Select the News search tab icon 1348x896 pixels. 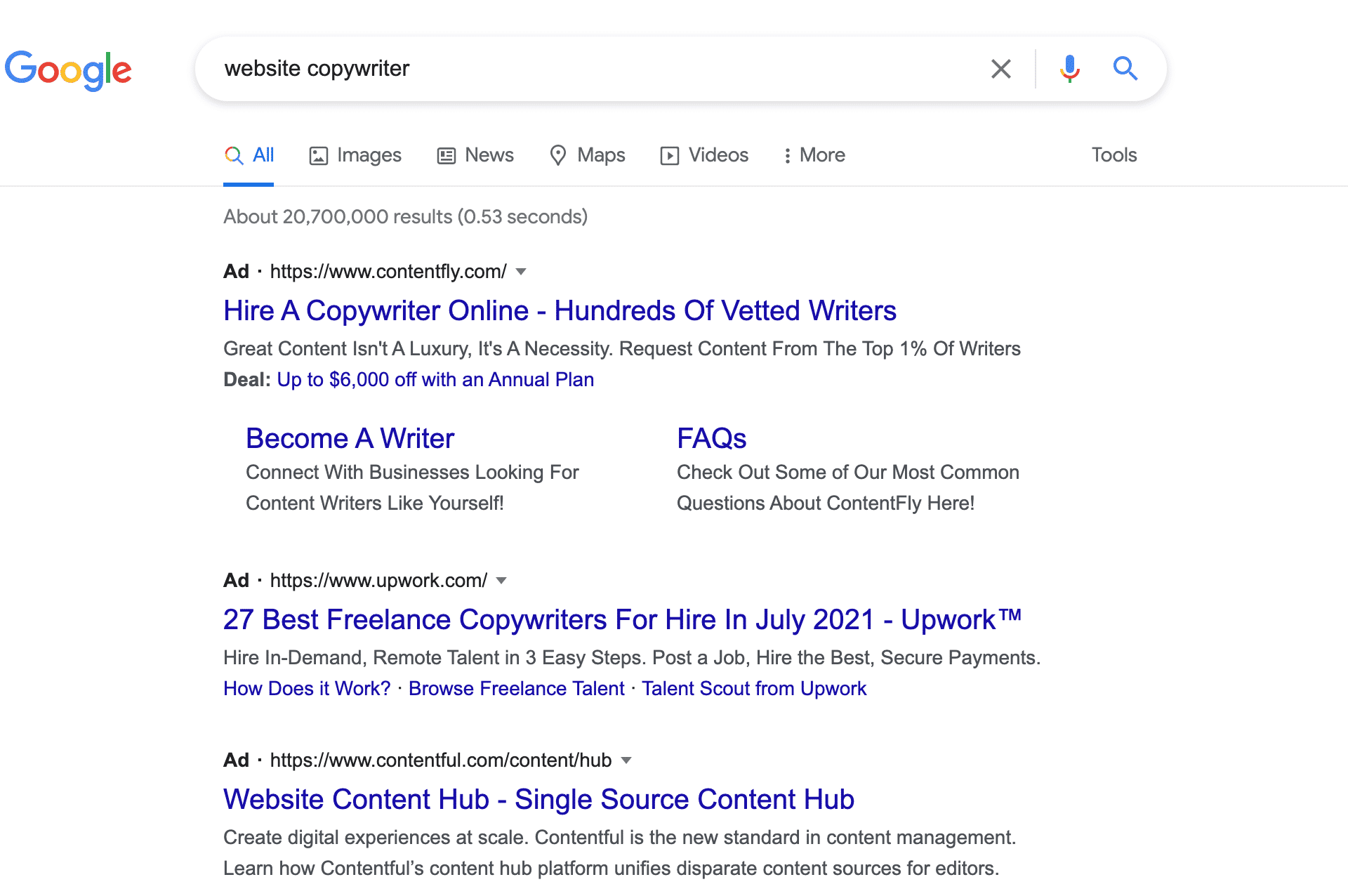pos(447,154)
